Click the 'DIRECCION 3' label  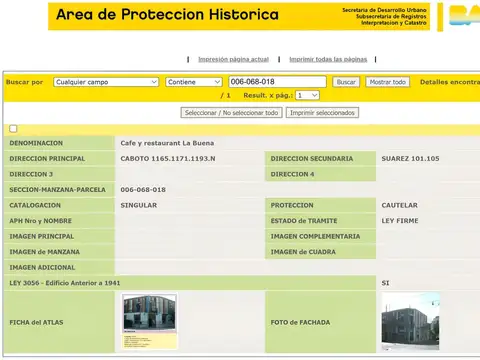31,174
